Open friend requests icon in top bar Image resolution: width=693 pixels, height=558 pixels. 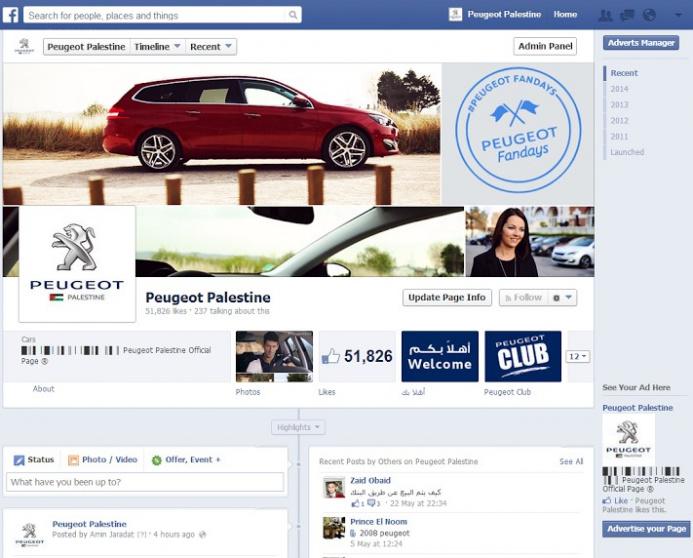(605, 15)
